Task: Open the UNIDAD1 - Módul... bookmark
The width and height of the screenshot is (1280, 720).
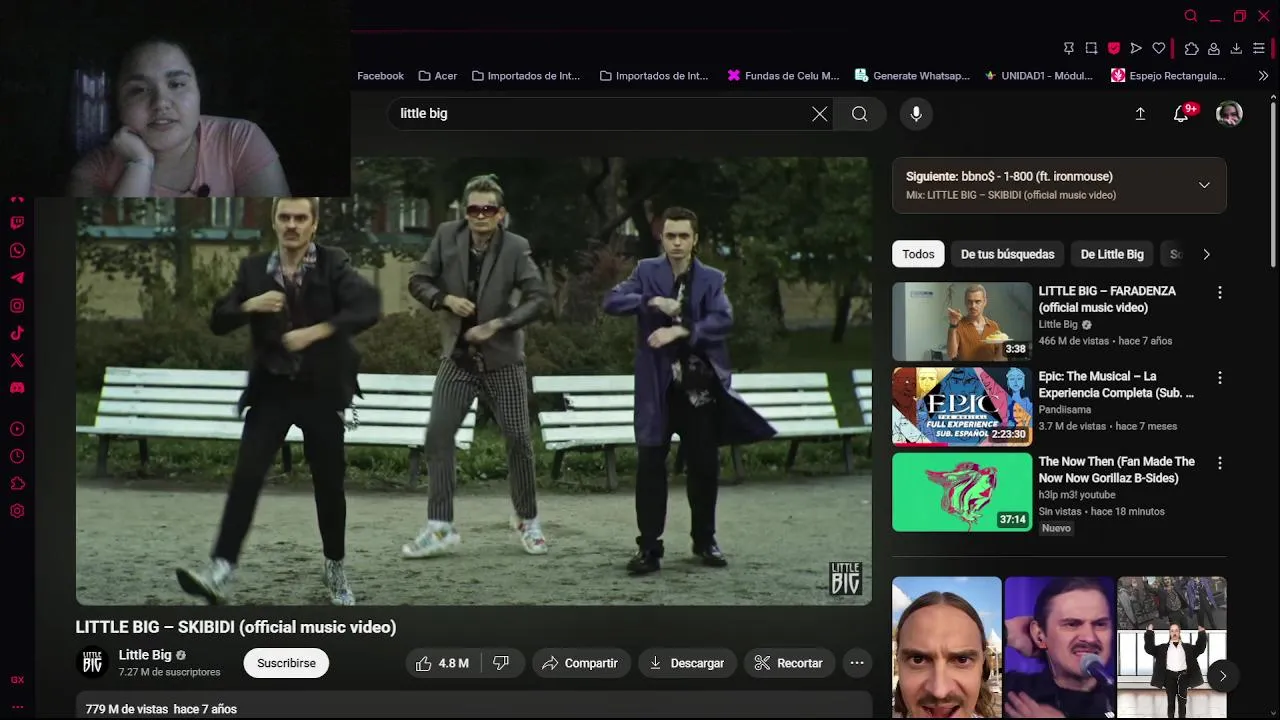Action: pos(1038,76)
